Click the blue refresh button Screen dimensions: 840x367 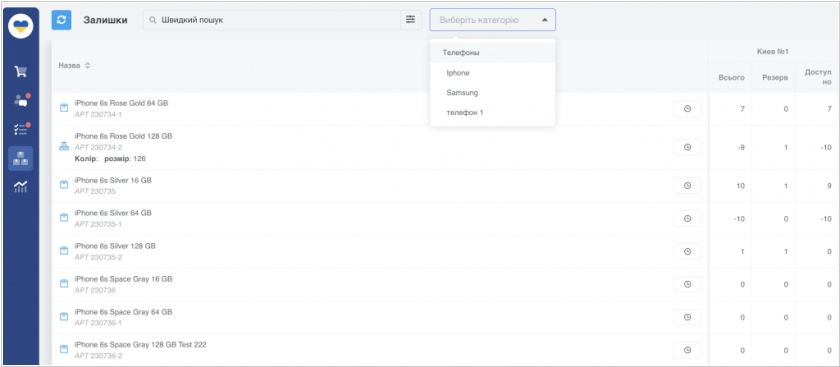[62, 20]
